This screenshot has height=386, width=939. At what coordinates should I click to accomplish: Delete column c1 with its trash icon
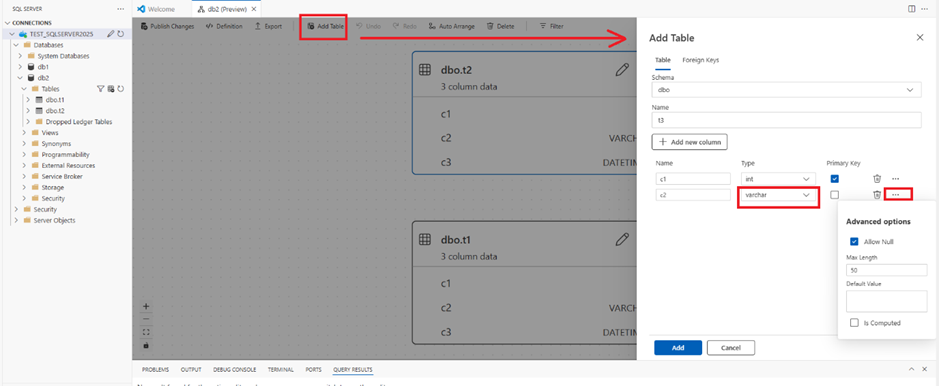point(877,178)
